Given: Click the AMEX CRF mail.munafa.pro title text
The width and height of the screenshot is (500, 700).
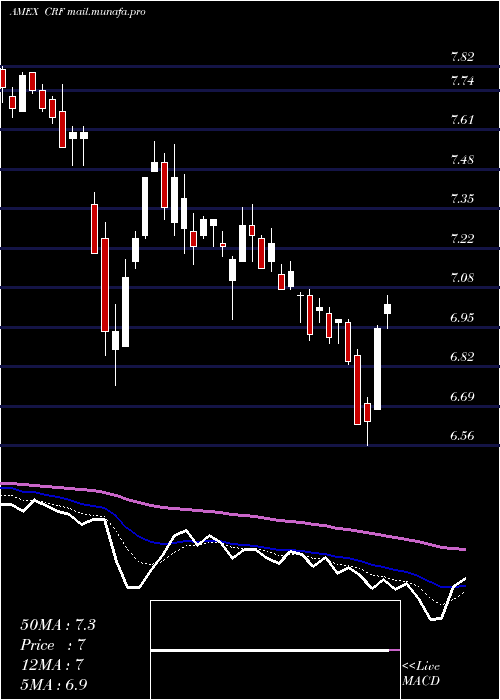Looking at the screenshot, I should [x=77, y=12].
